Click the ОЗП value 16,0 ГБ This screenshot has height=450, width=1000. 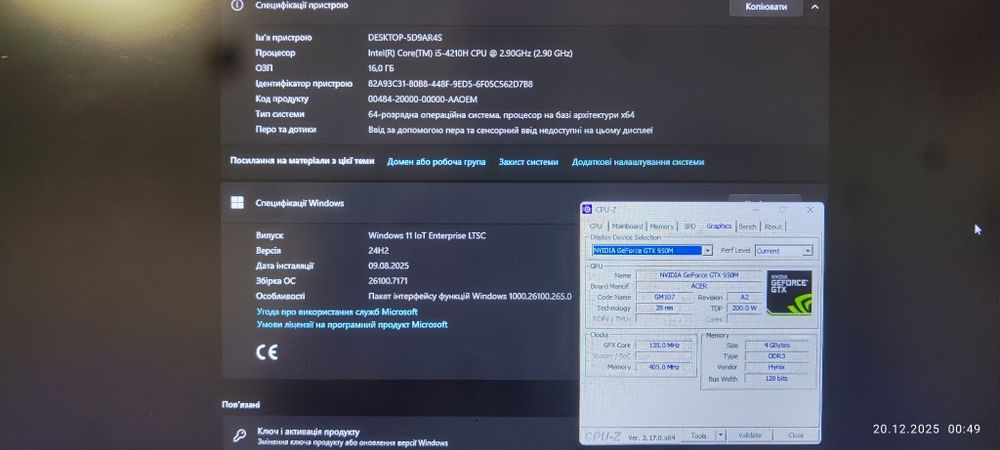[381, 68]
